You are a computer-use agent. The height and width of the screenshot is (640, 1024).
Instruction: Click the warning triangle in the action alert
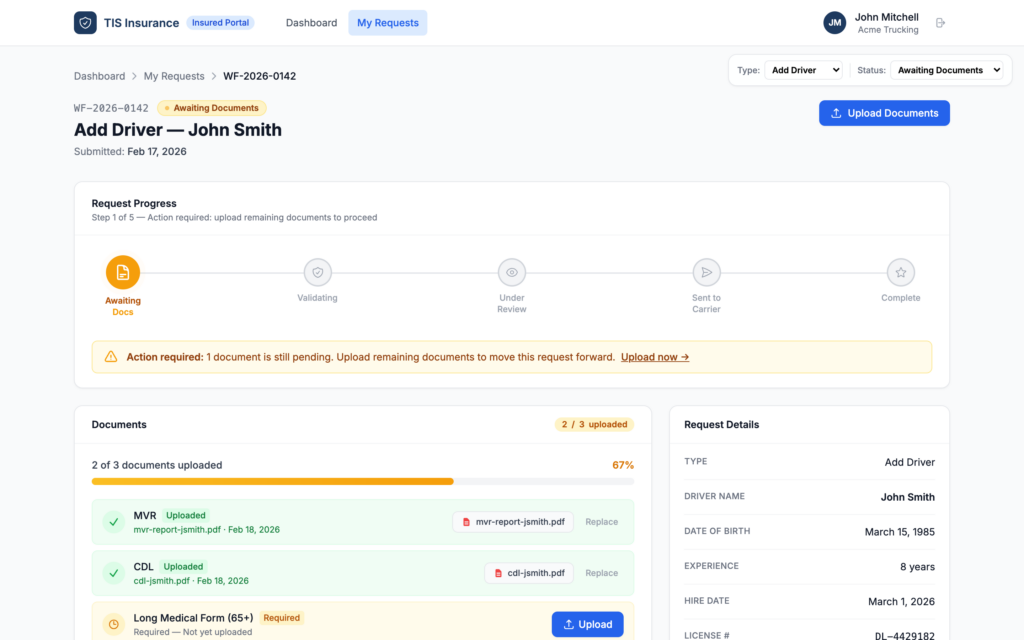(111, 357)
